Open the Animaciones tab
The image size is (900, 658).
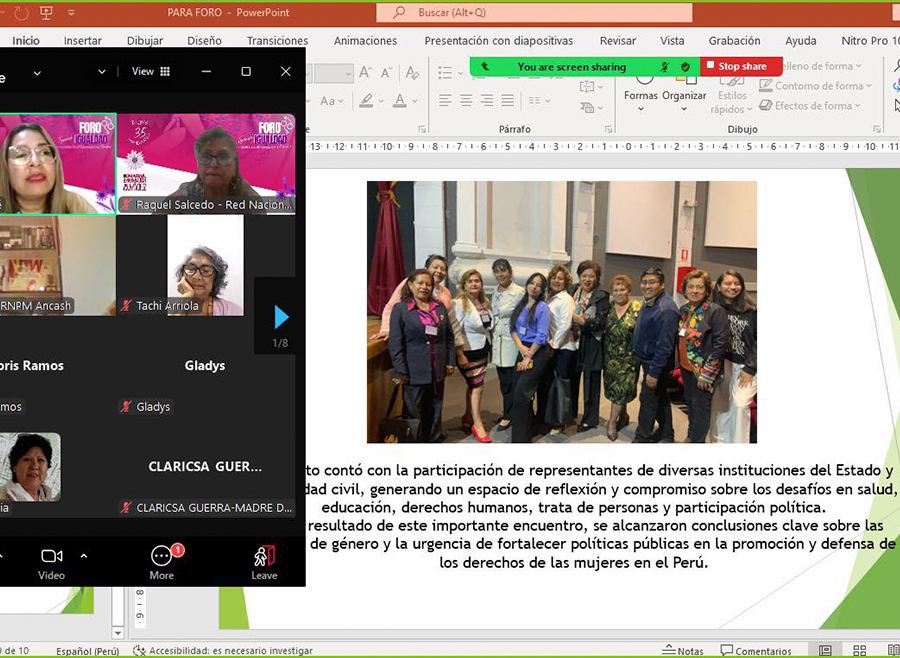coord(366,41)
